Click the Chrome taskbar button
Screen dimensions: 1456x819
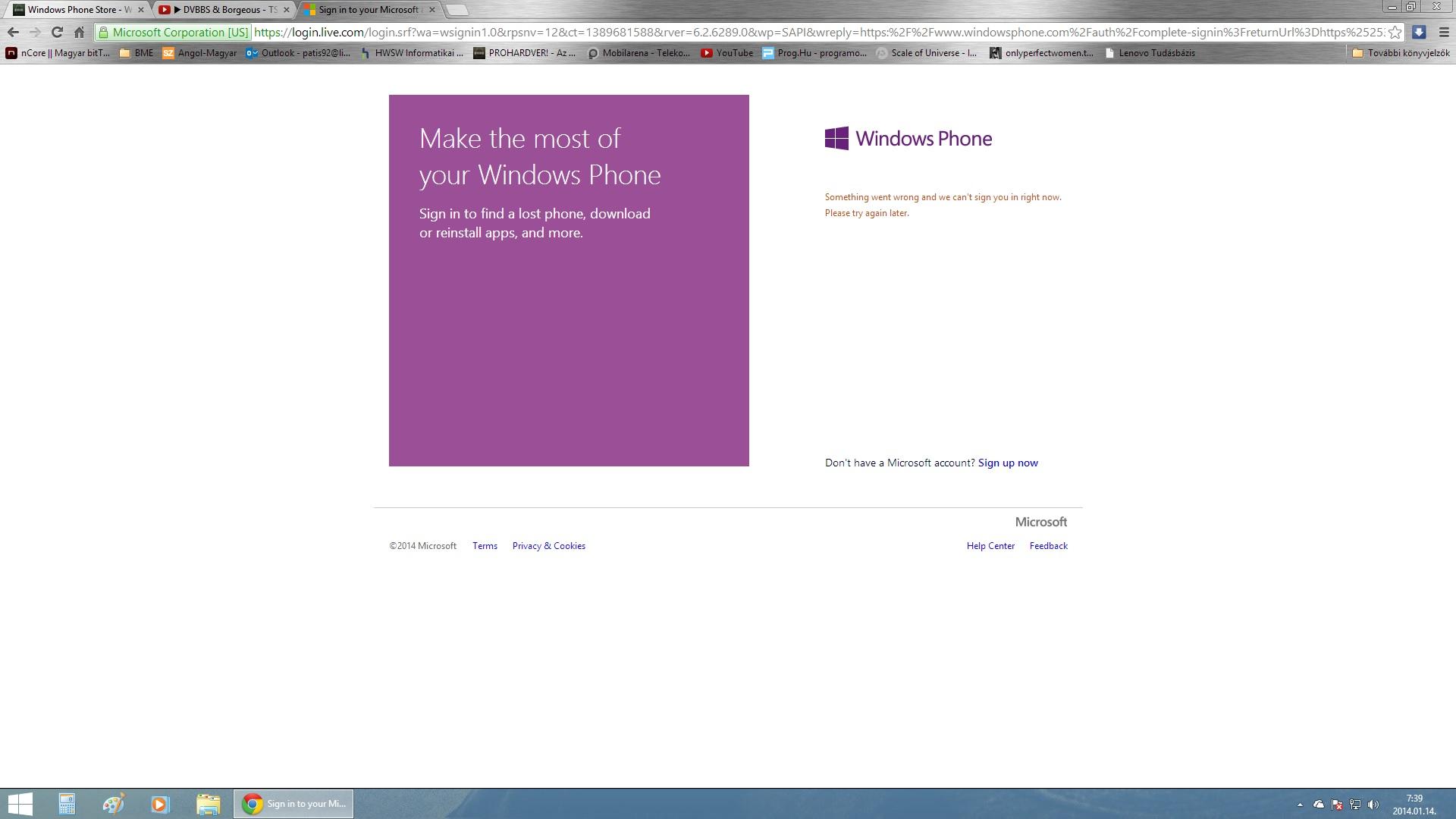[x=293, y=804]
